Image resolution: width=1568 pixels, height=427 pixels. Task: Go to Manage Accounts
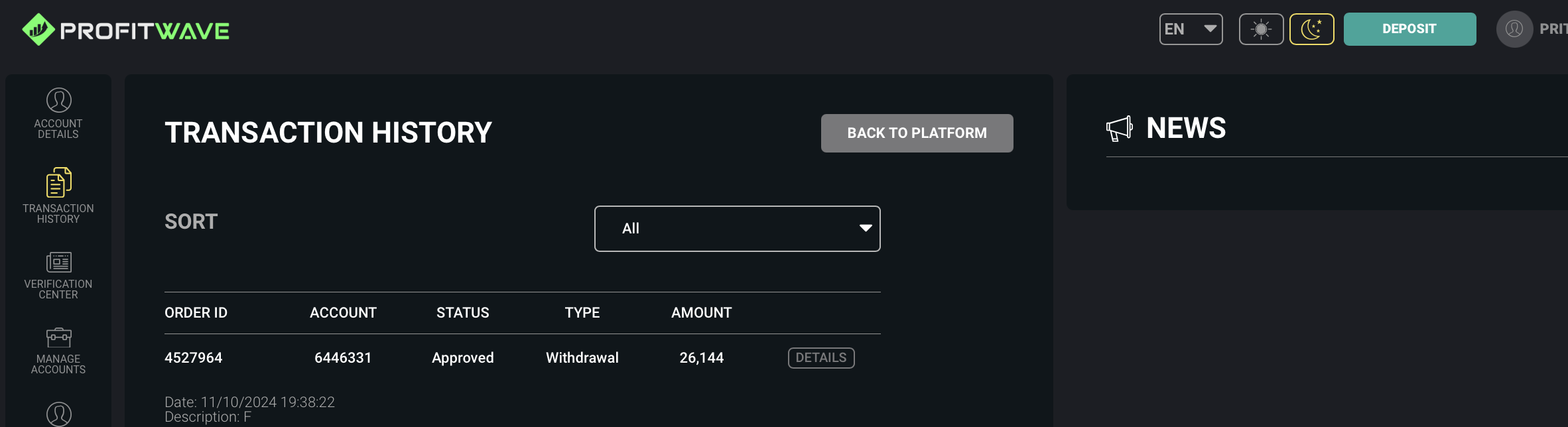click(x=58, y=351)
